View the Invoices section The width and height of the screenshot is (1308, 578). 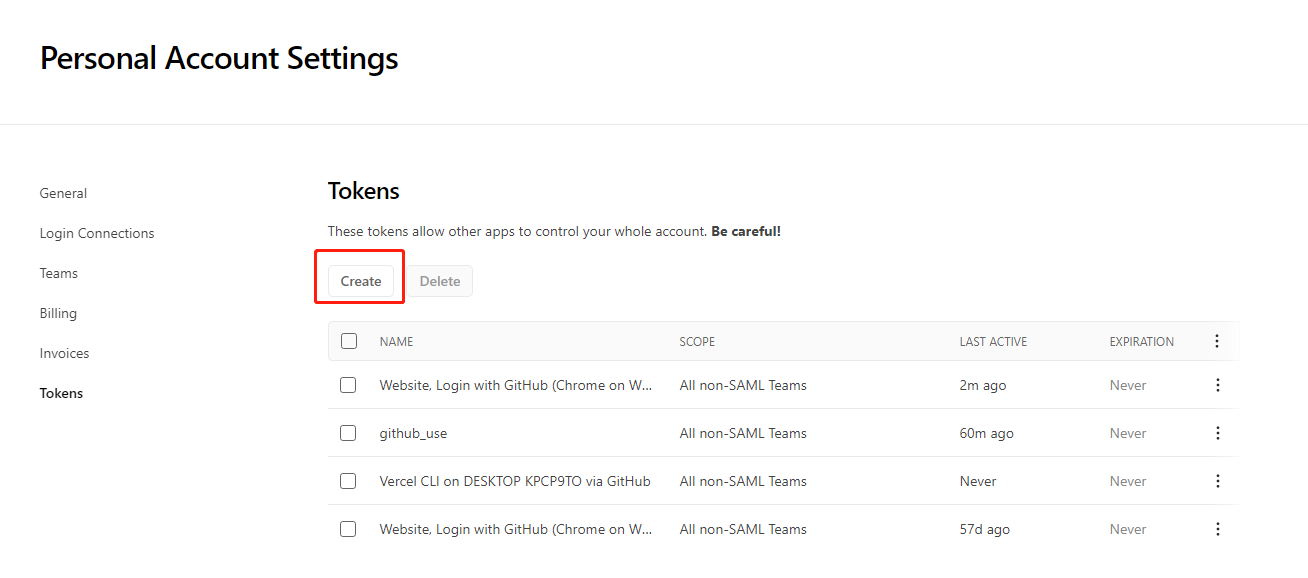coord(64,353)
